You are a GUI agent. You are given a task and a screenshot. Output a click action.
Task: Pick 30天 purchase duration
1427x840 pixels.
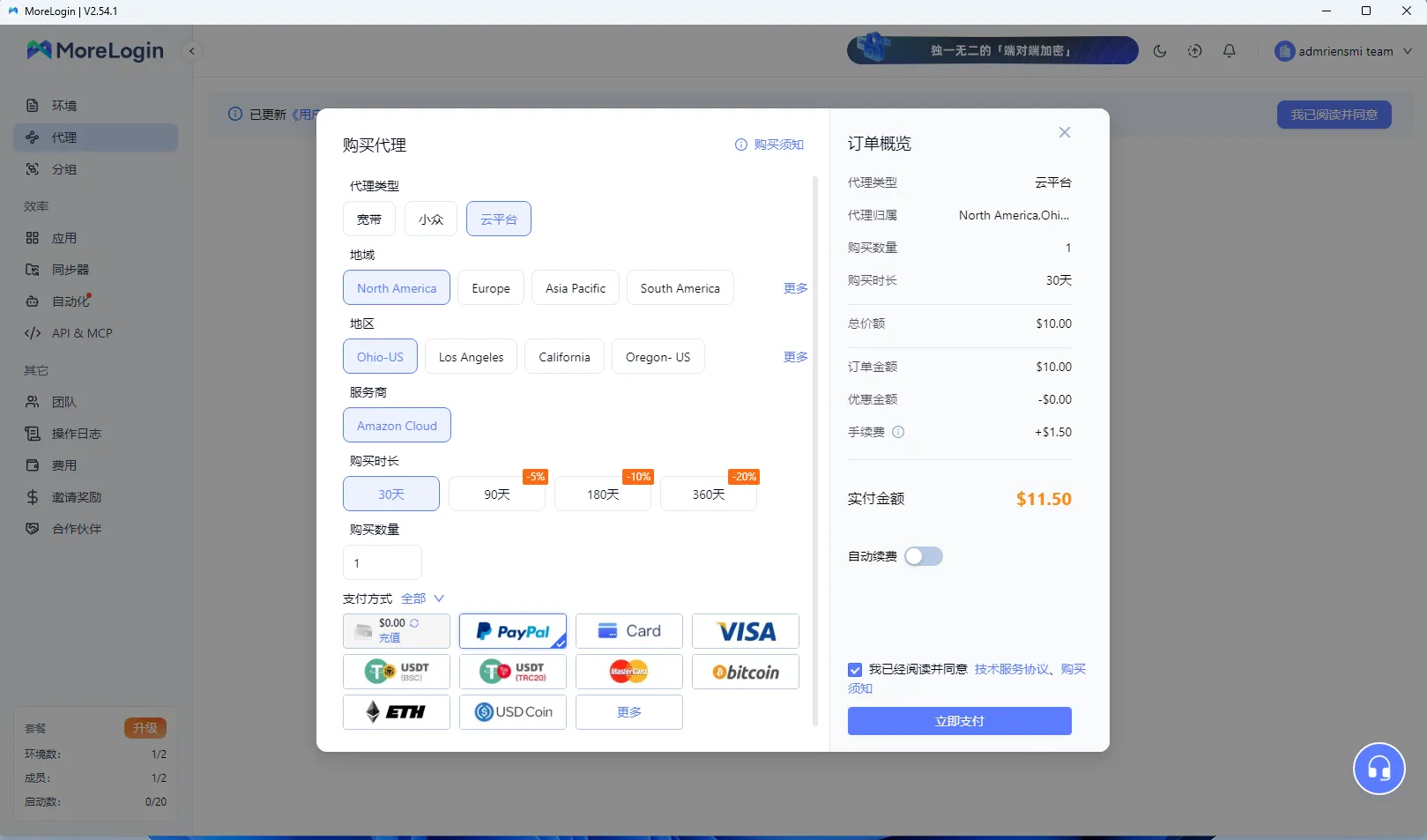(x=391, y=494)
